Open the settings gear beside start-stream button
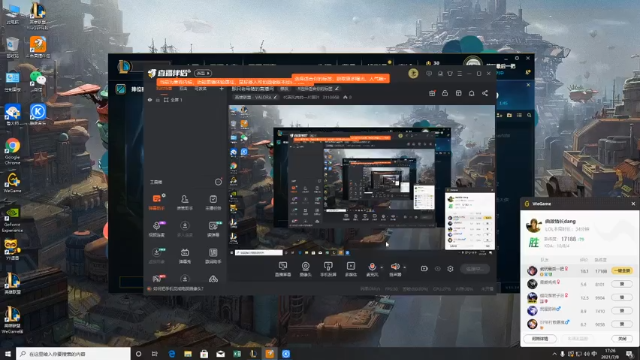 tap(450, 269)
